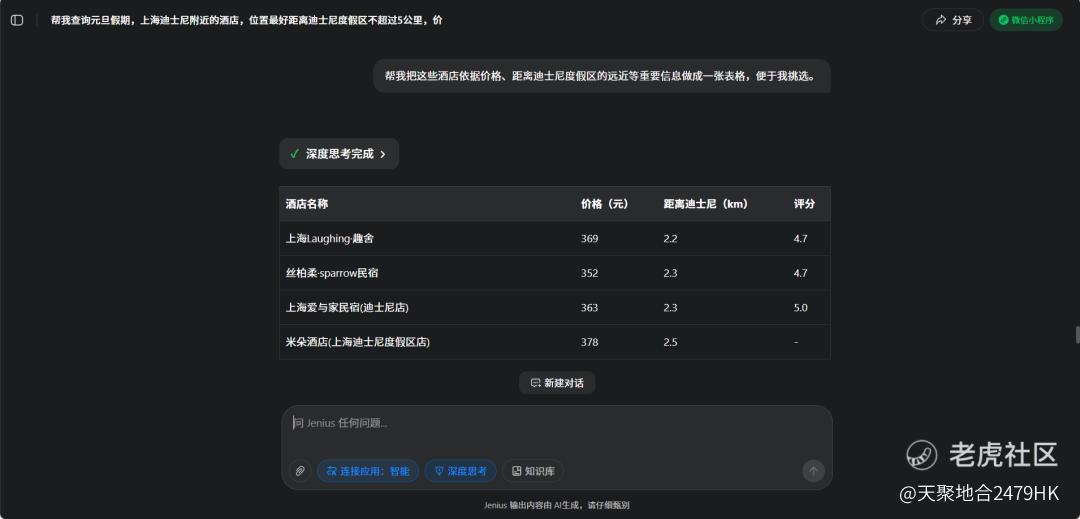
Task: Click the 价格（元） column header
Action: pyautogui.click(x=605, y=204)
